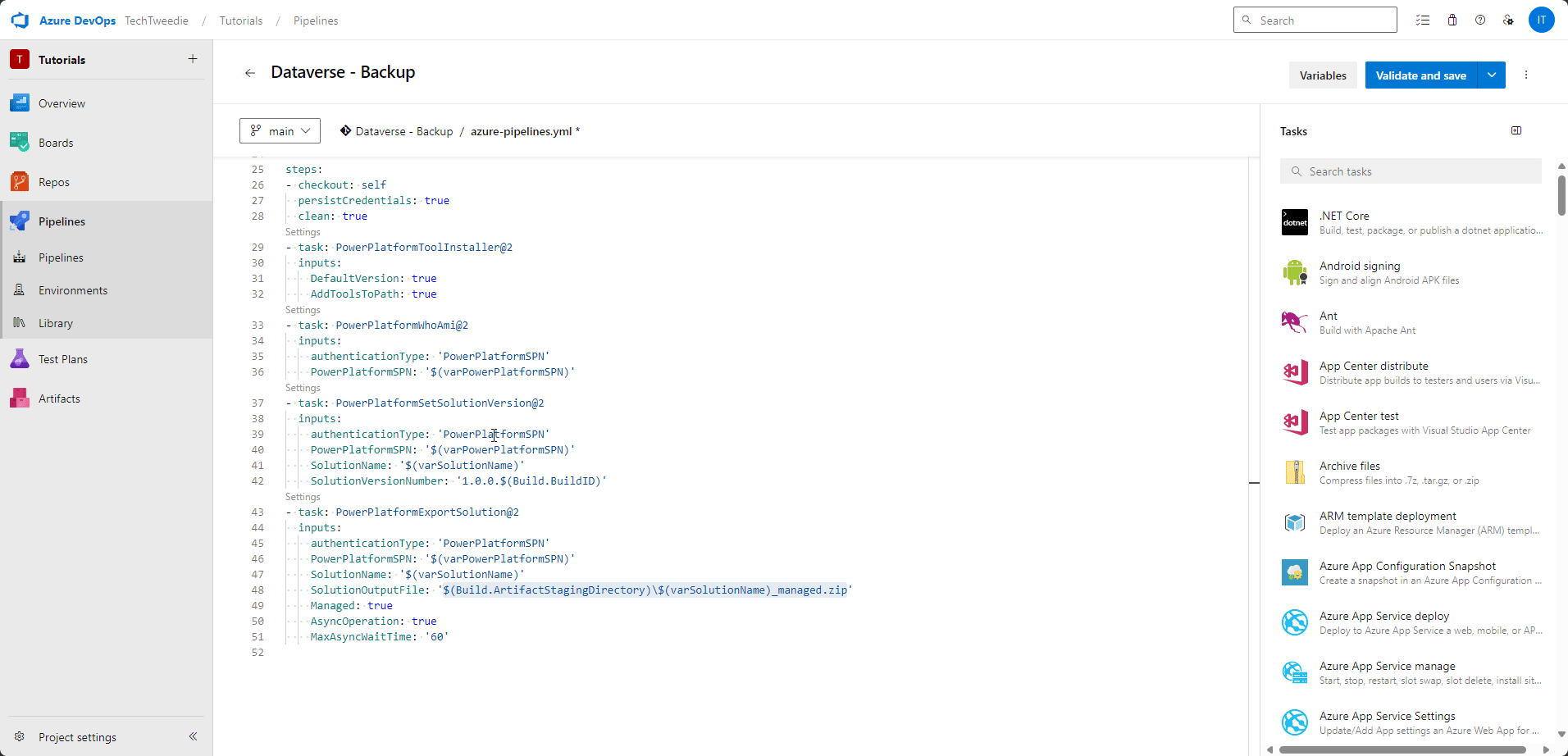Image resolution: width=1568 pixels, height=756 pixels.
Task: Open the main branch selector
Action: click(279, 130)
